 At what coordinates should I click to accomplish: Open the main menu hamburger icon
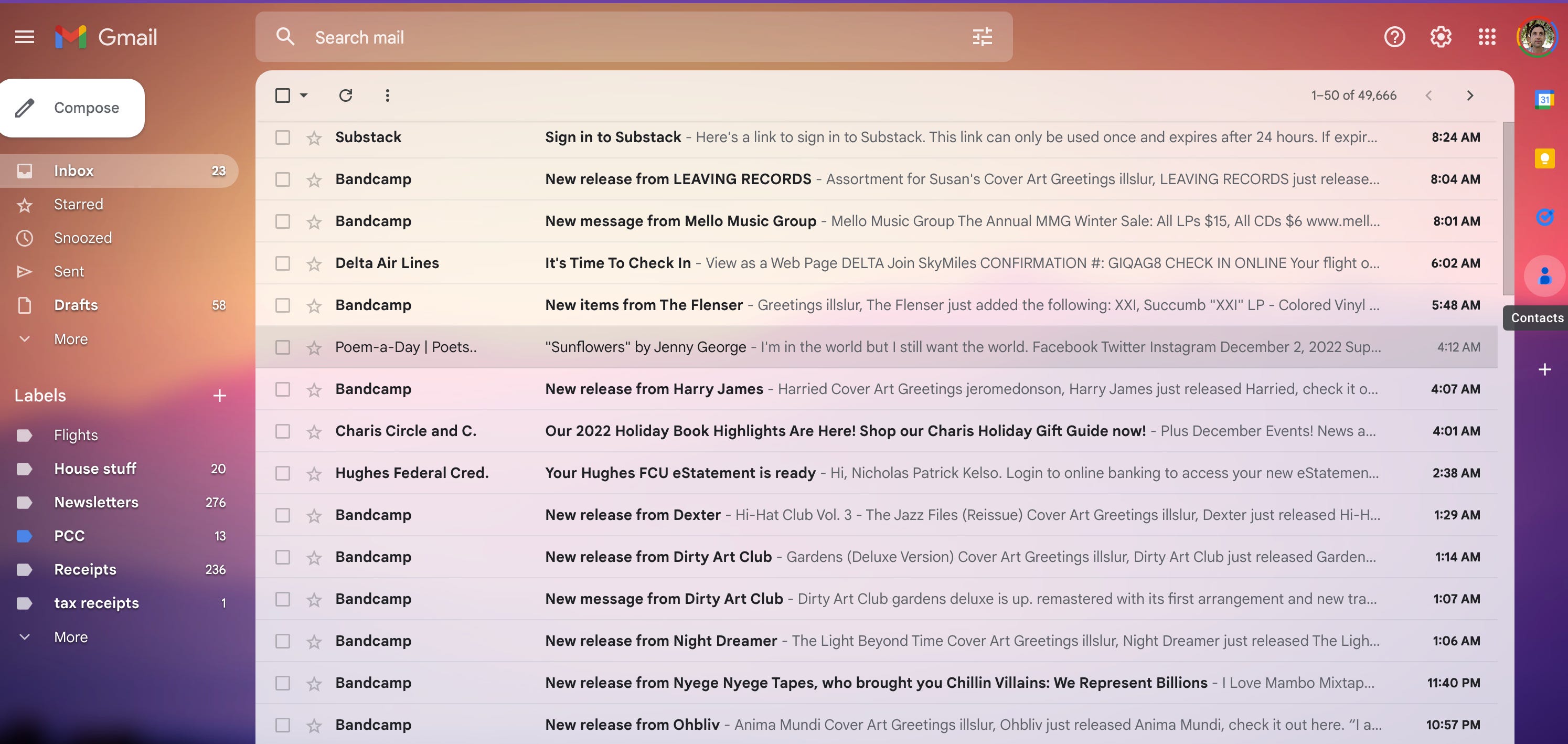[24, 37]
